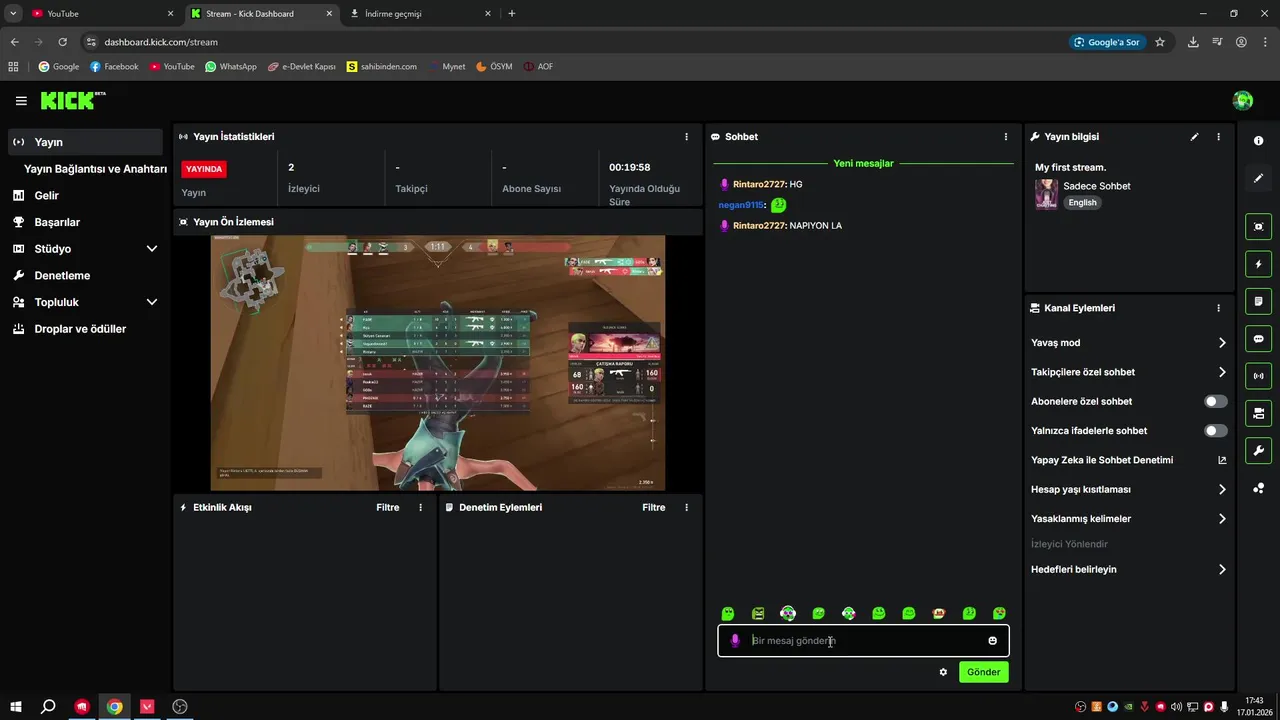1280x720 pixels.
Task: Click the three-dots cluster icon in right sidebar
Action: (x=1258, y=488)
